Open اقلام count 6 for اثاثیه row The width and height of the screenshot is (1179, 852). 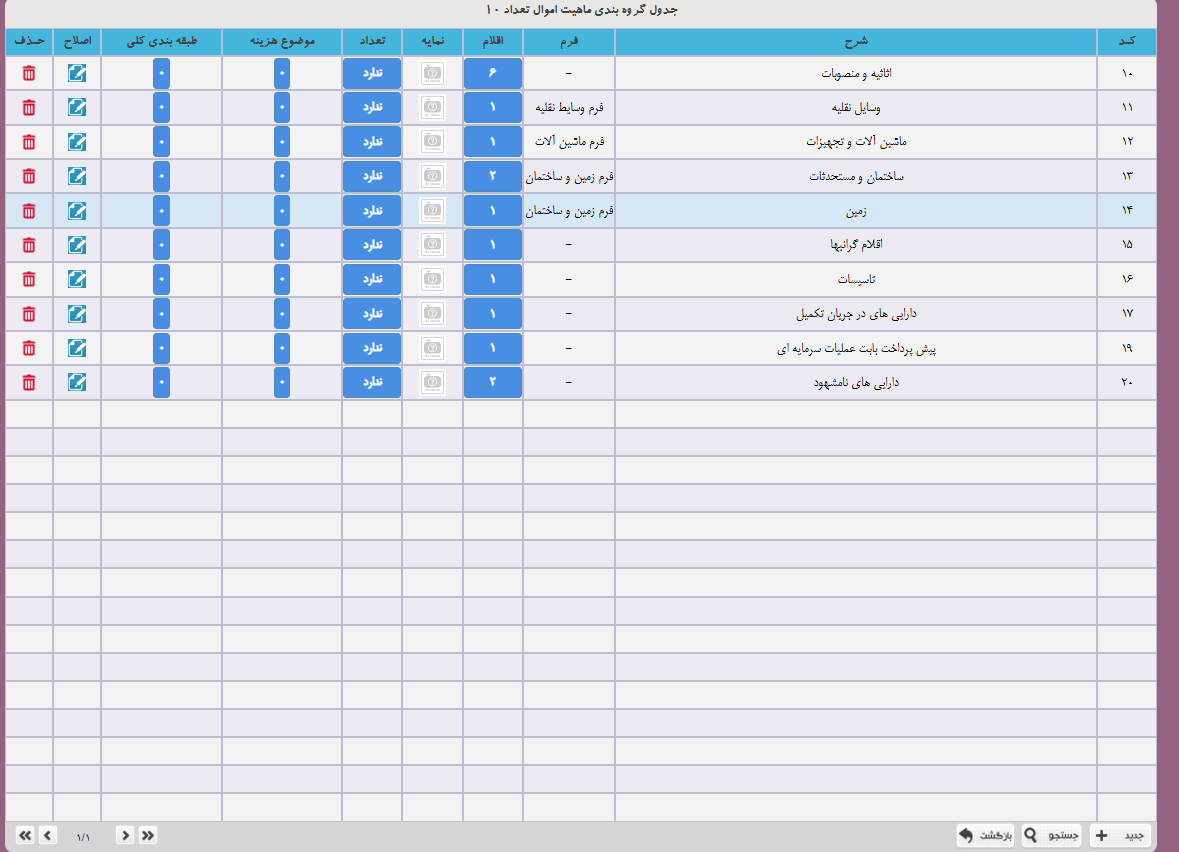pos(492,73)
